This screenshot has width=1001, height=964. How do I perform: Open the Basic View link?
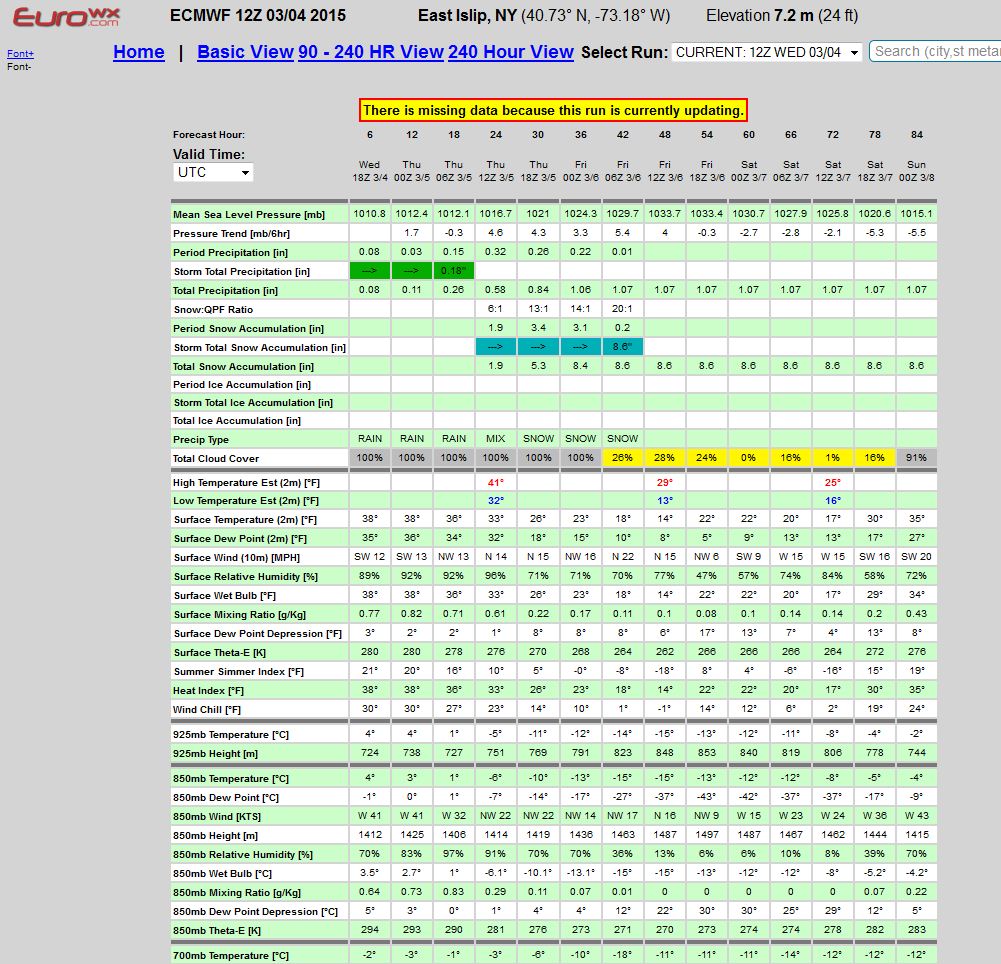point(245,52)
